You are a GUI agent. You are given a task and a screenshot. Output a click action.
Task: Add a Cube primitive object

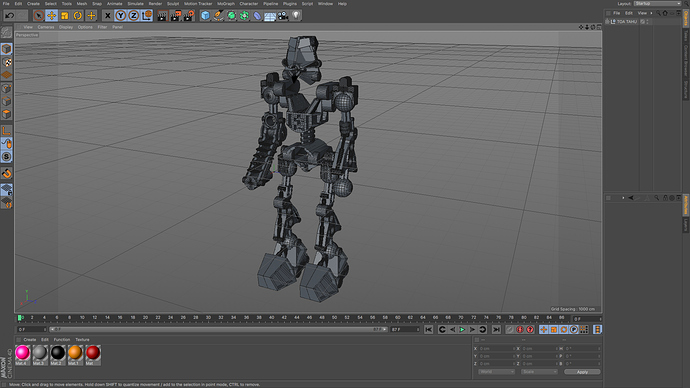[x=205, y=16]
